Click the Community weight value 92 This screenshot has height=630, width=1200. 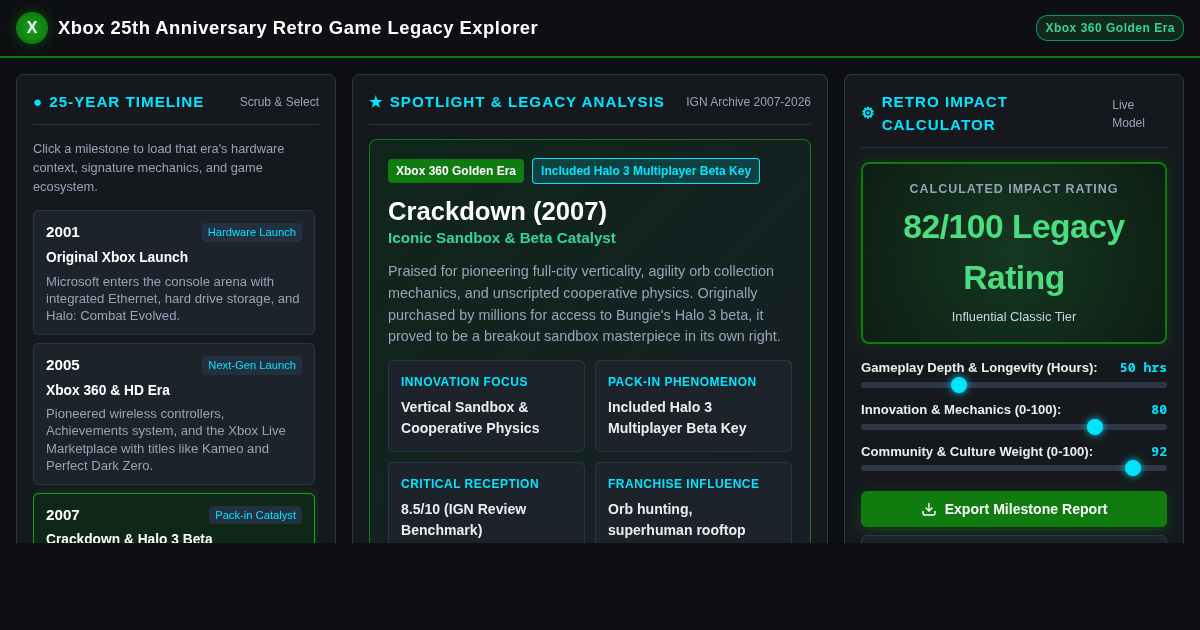1159,452
